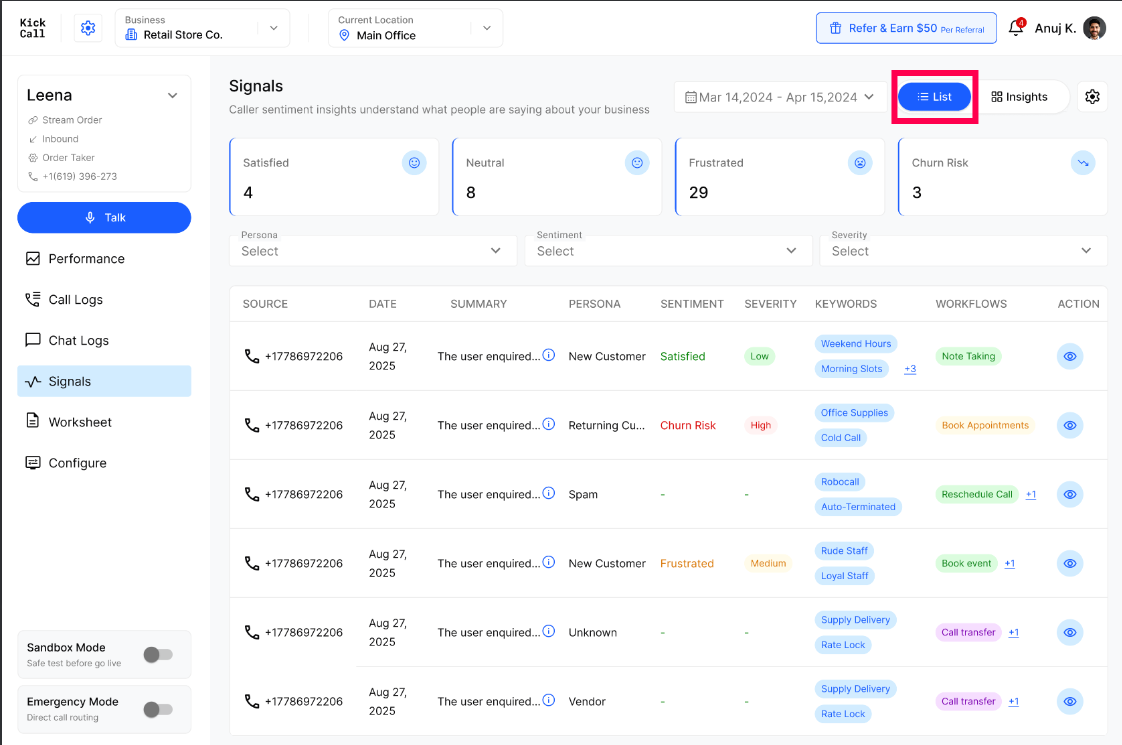
Task: Open summary info icon in Vendor row
Action: tap(549, 700)
